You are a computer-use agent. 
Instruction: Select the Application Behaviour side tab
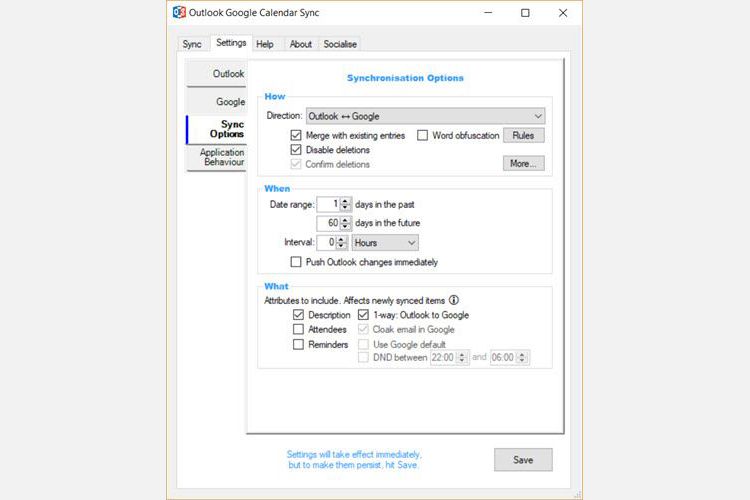coord(216,157)
